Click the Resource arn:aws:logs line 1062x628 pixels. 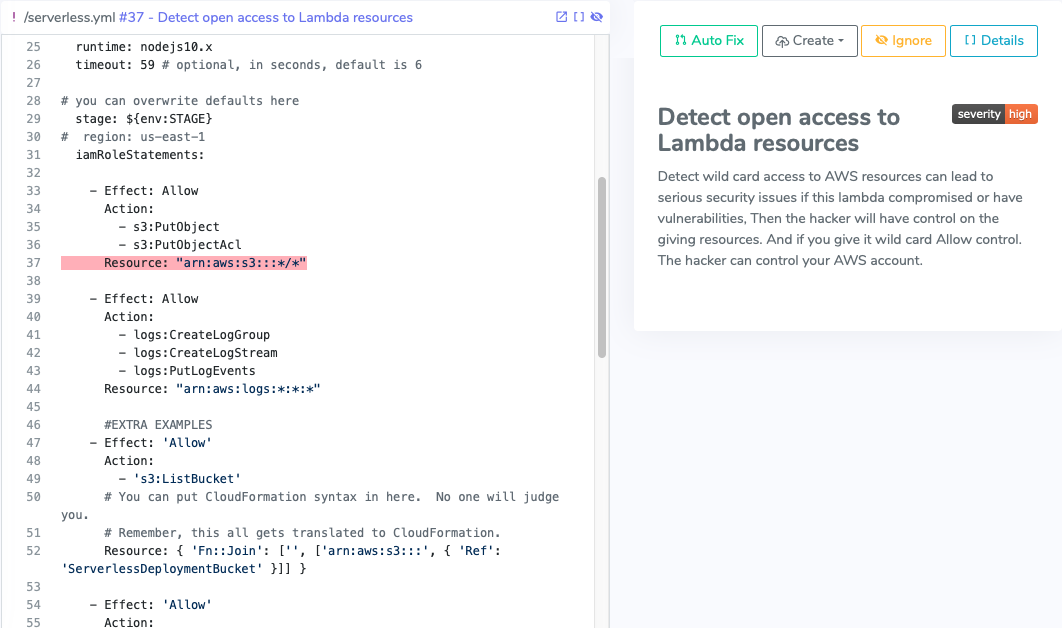[x=212, y=389]
